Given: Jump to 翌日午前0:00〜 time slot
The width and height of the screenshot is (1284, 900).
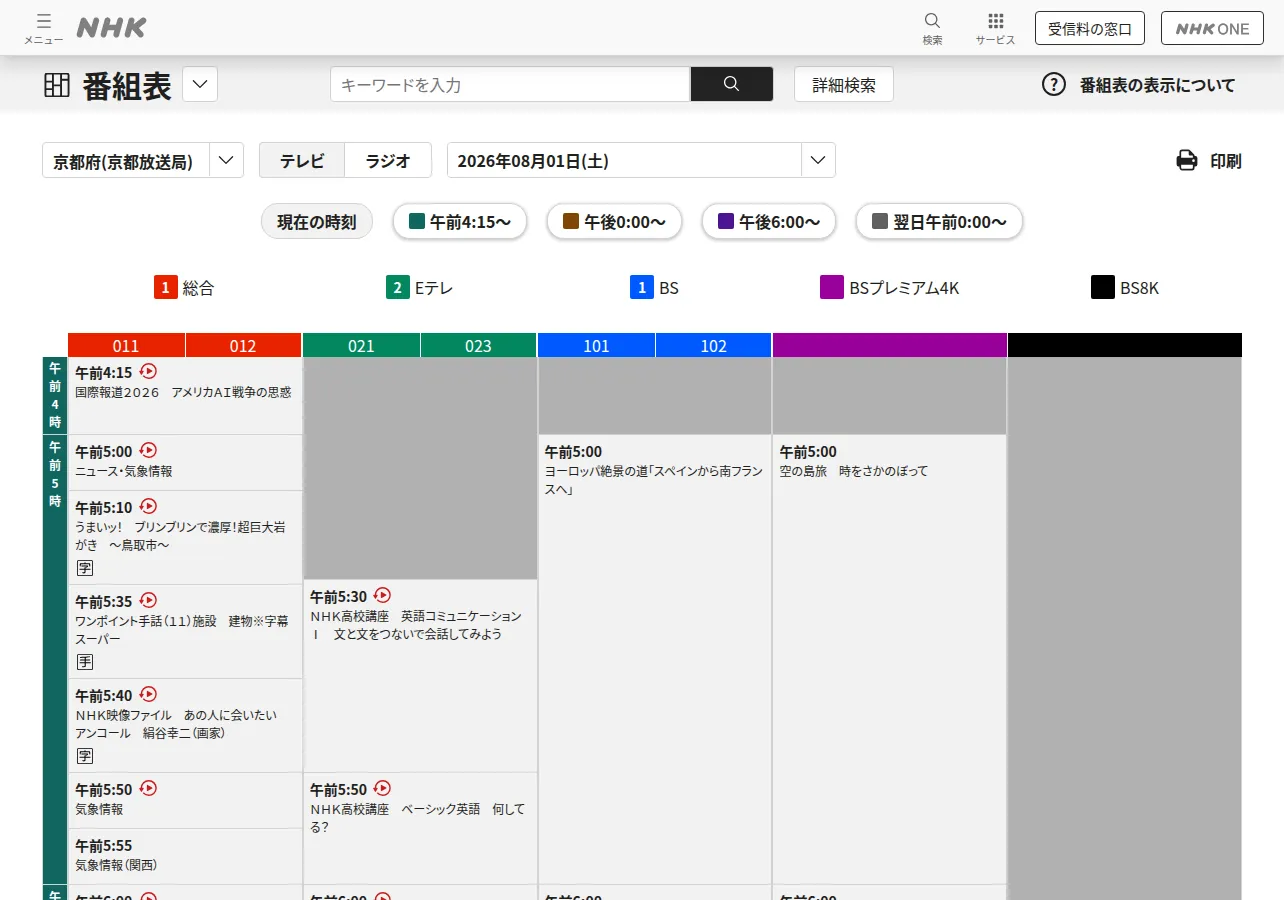Looking at the screenshot, I should (939, 222).
